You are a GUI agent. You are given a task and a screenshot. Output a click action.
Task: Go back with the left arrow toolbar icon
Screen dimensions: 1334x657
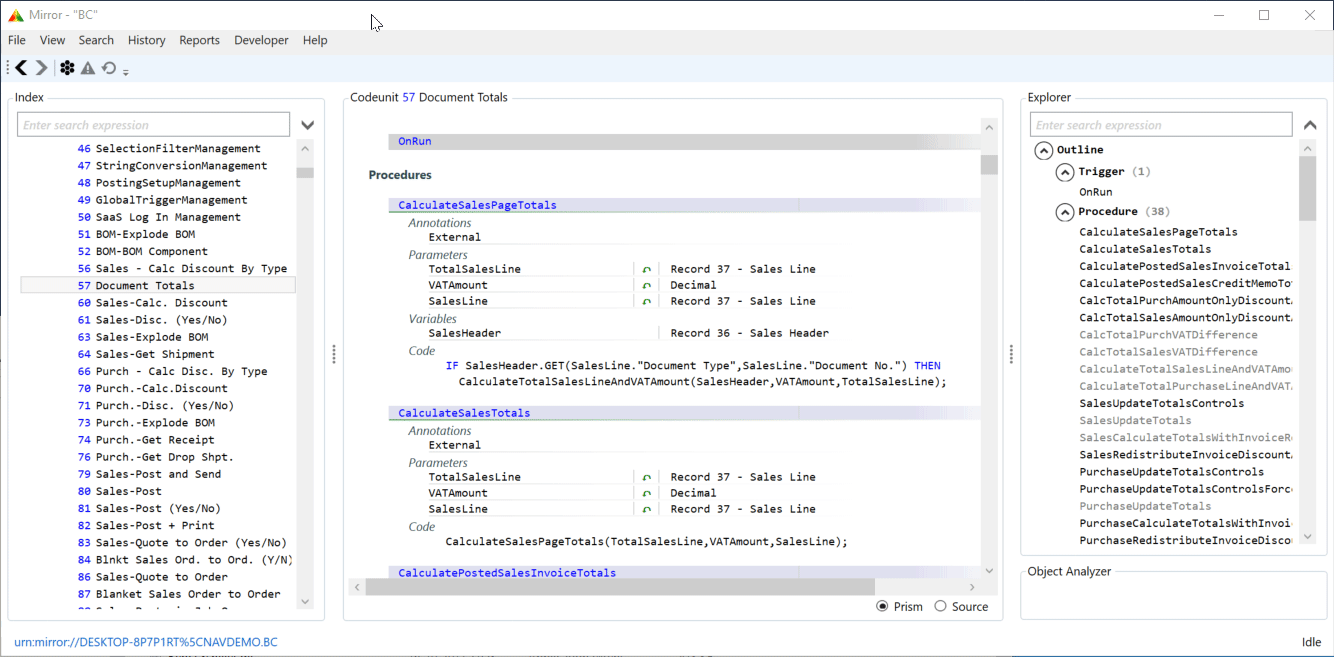(20, 68)
